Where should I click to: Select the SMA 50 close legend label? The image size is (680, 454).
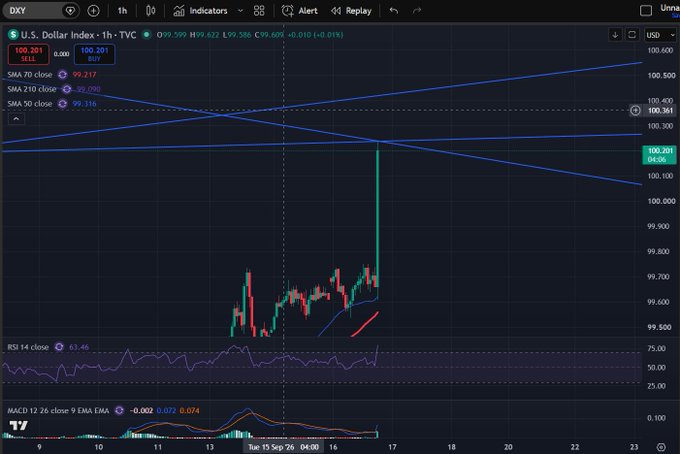coord(29,104)
